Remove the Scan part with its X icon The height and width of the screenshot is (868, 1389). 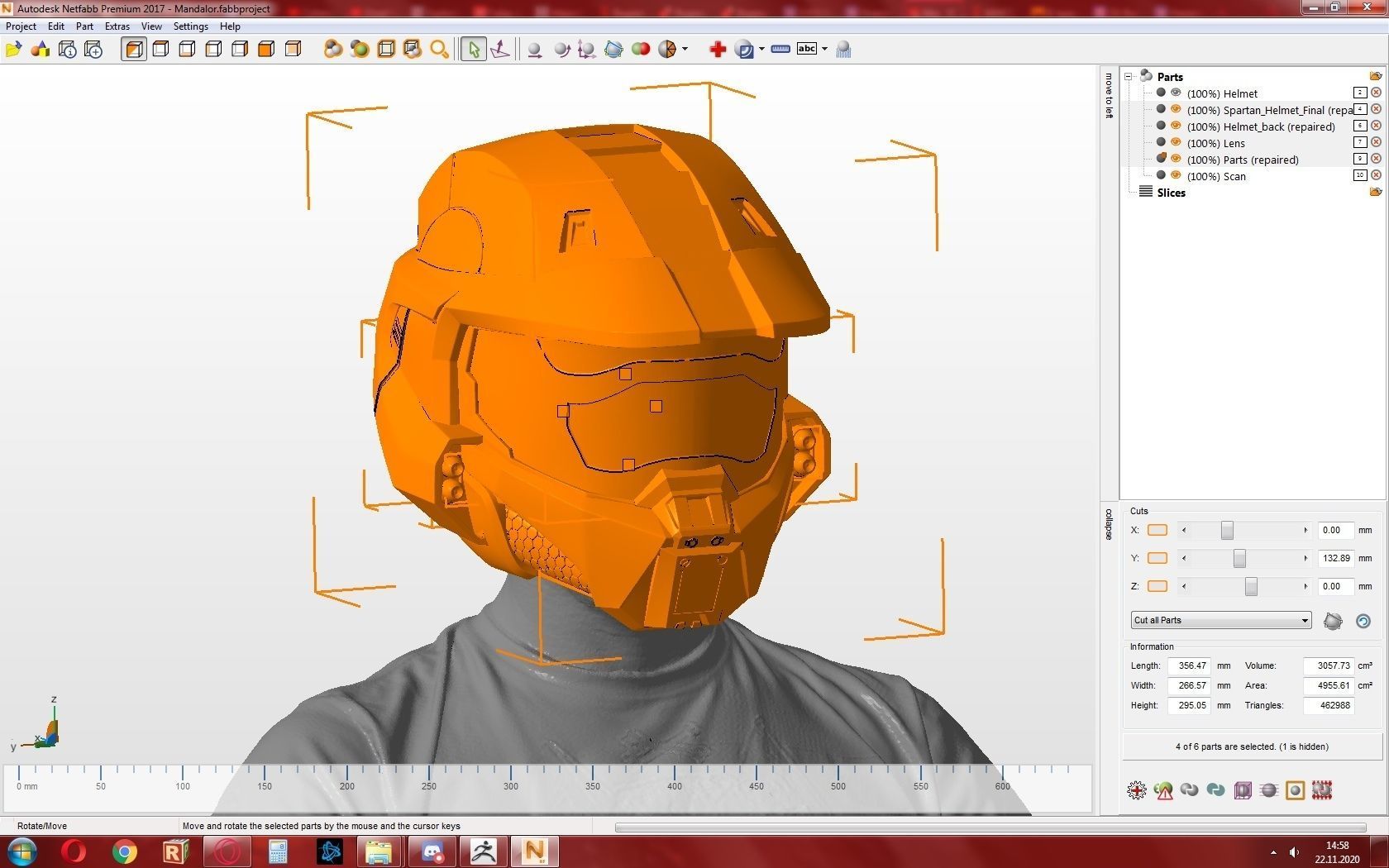click(1376, 175)
